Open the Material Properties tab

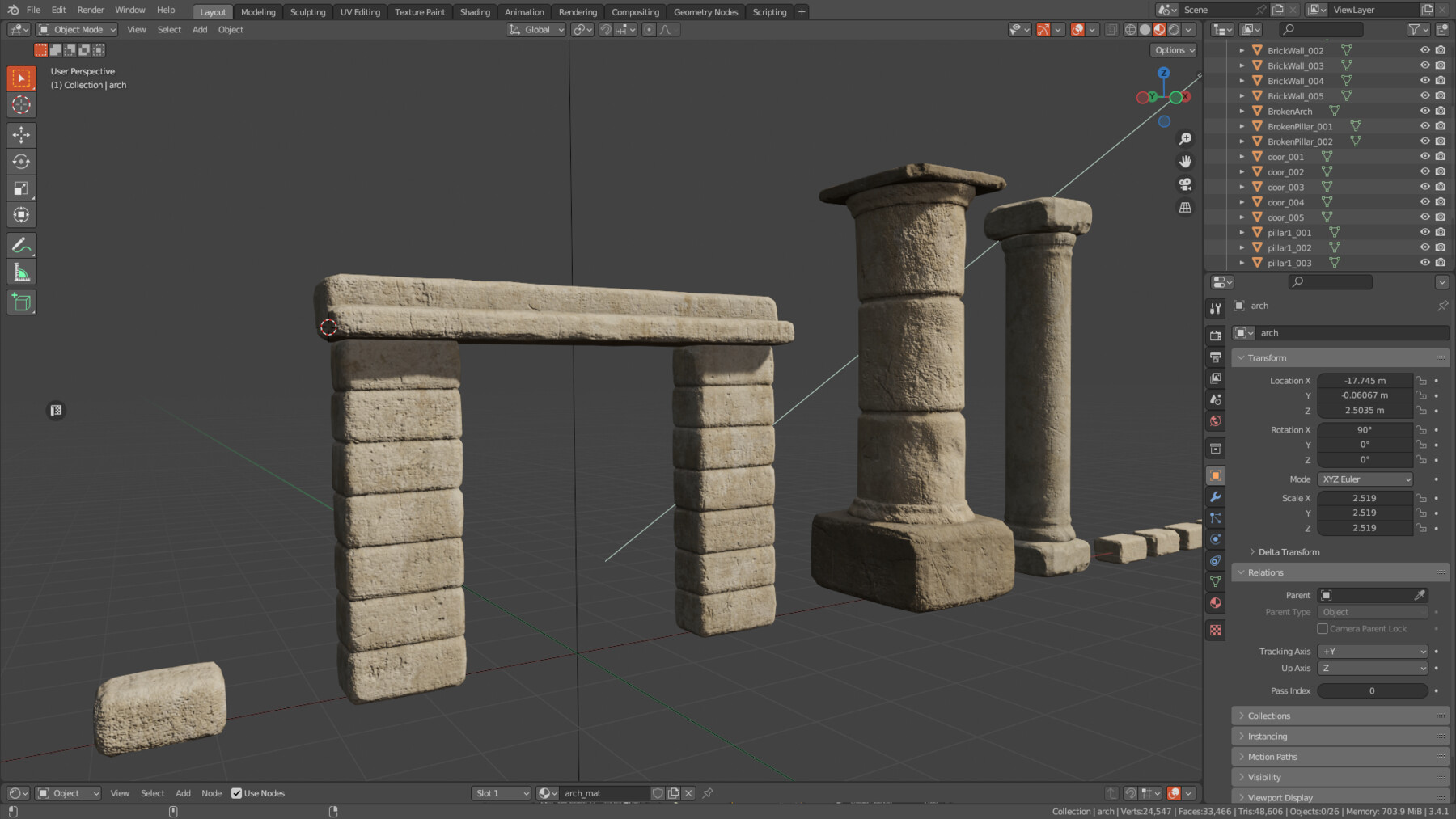(x=1215, y=602)
